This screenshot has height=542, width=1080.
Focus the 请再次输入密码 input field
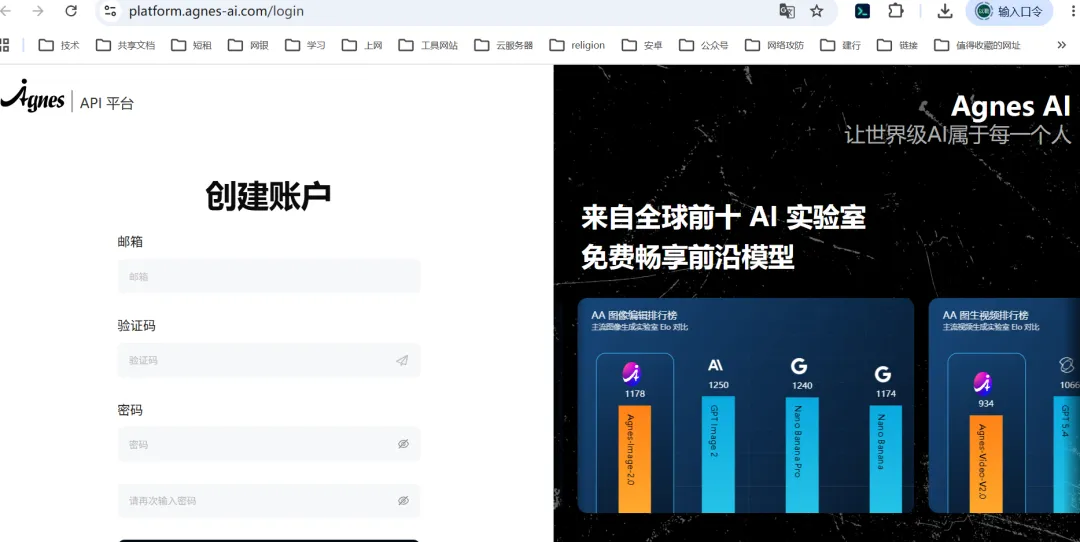pos(269,501)
